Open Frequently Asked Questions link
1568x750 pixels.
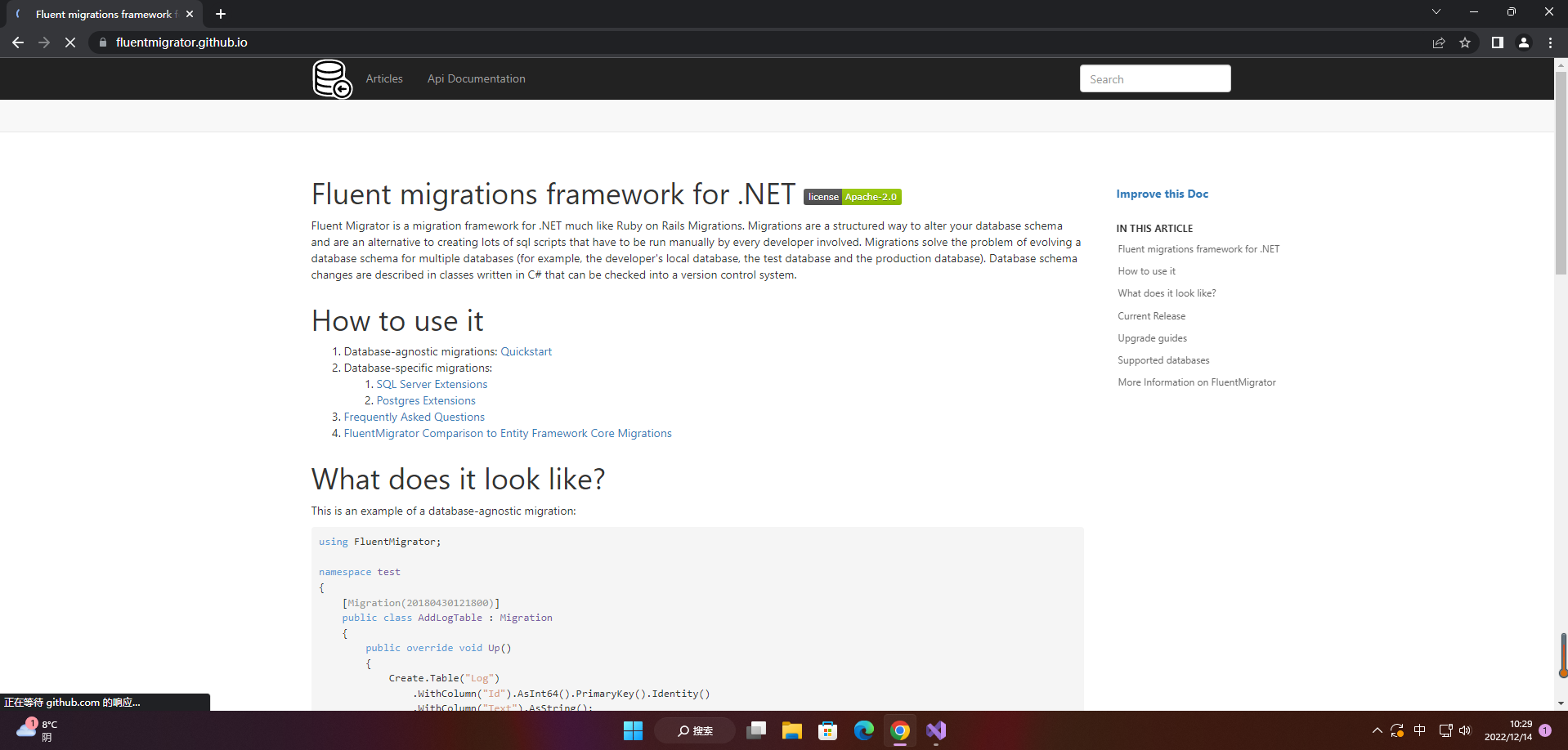(x=414, y=417)
